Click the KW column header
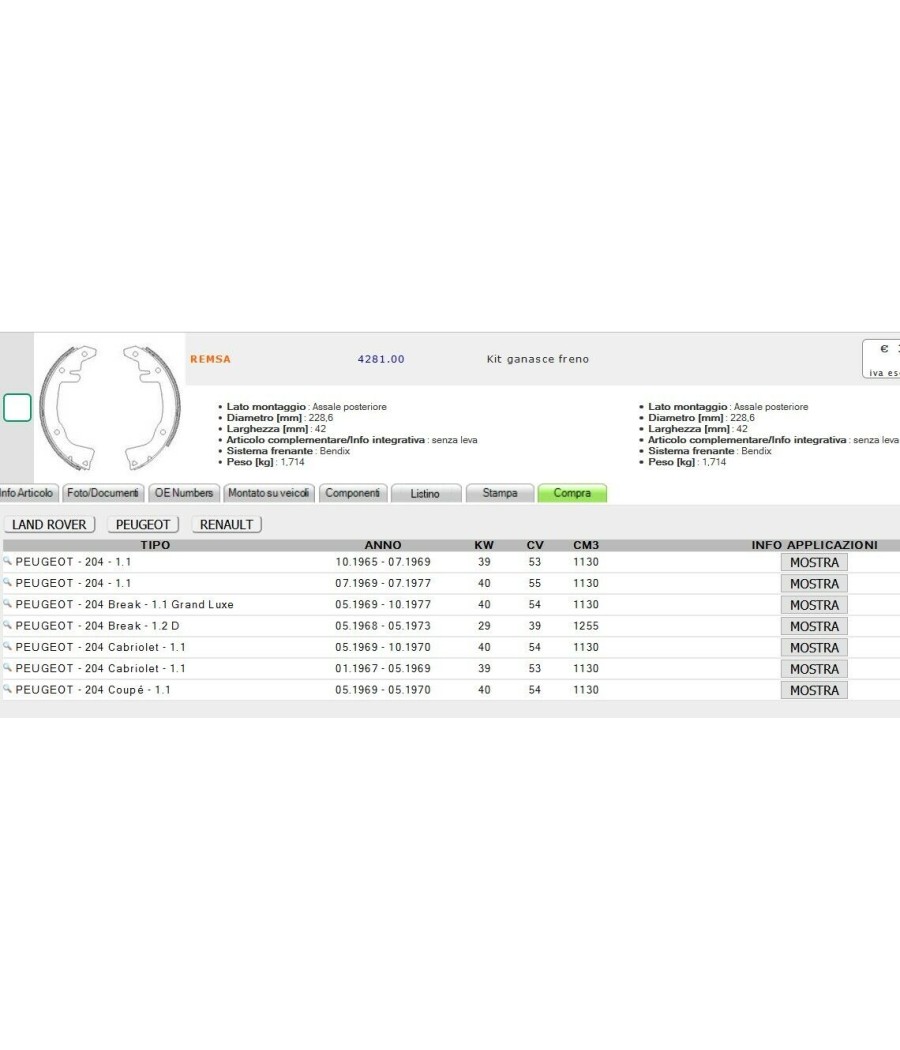Viewport: 900px width, 1050px height. (x=484, y=545)
